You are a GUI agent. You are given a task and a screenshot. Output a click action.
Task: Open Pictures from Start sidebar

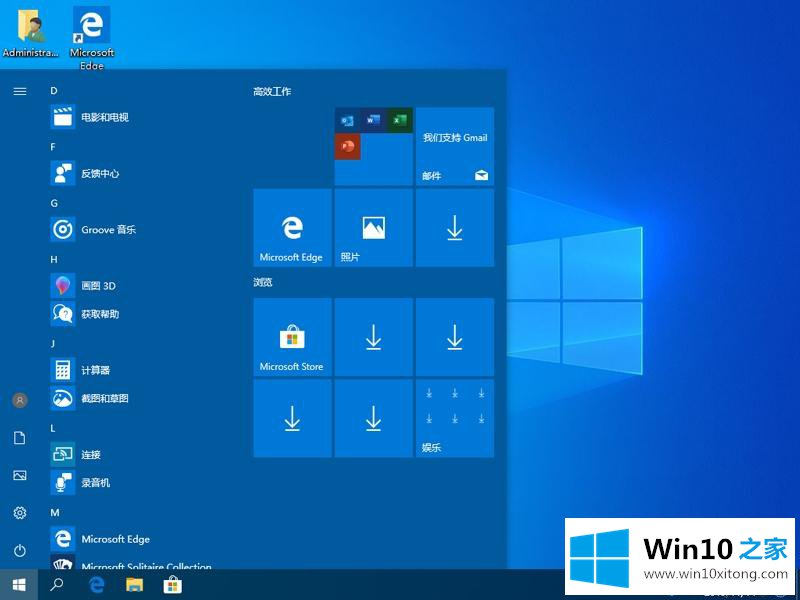pos(19,476)
